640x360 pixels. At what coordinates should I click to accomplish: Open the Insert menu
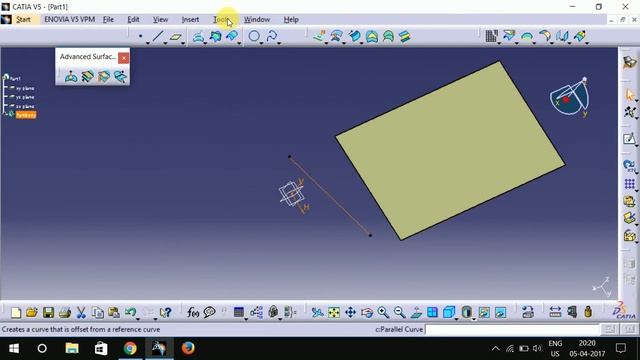190,19
